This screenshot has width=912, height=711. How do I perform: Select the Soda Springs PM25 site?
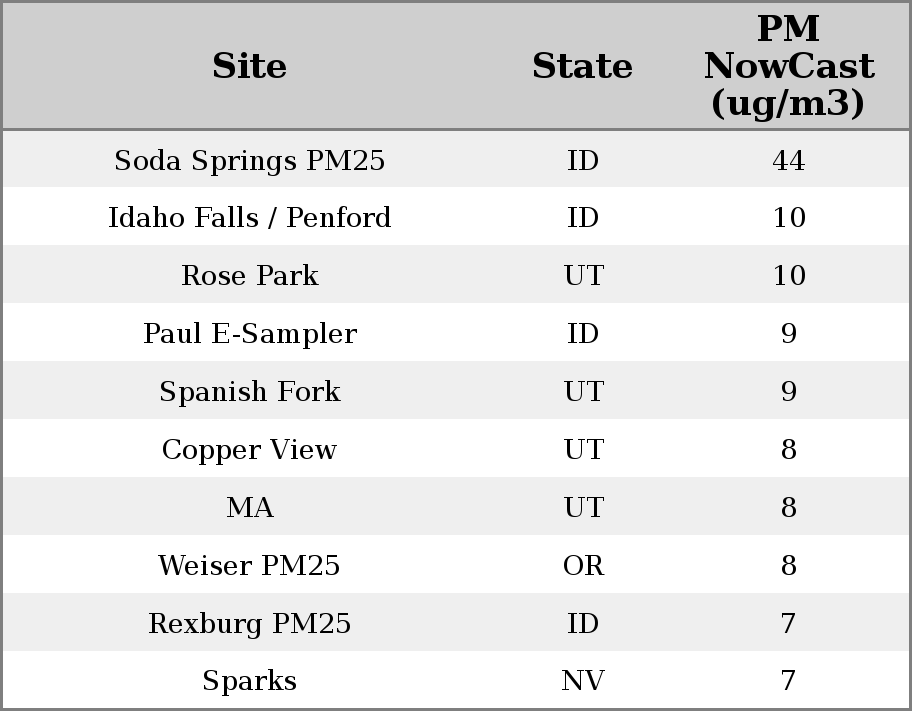point(250,160)
